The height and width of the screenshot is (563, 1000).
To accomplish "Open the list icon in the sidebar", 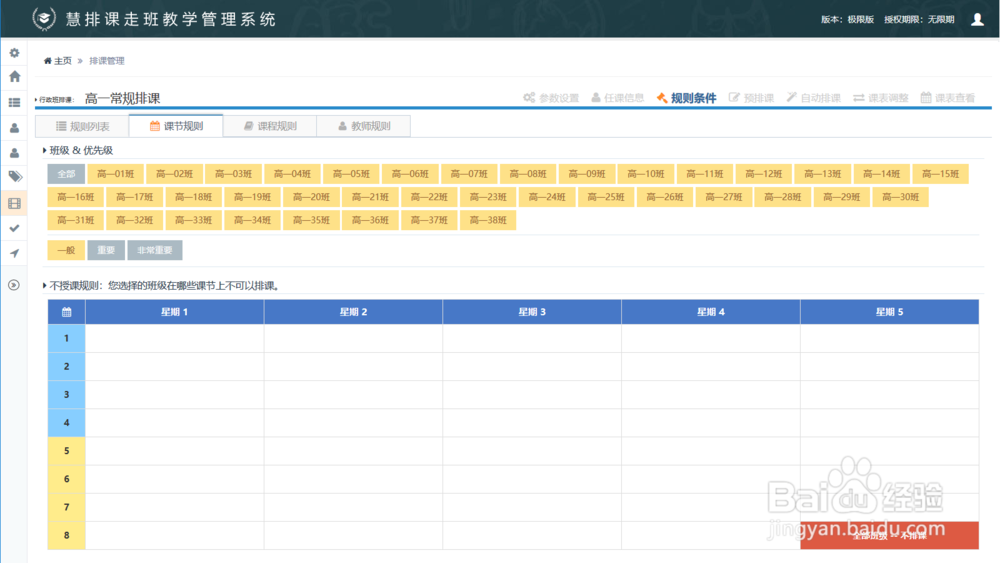I will point(14,102).
